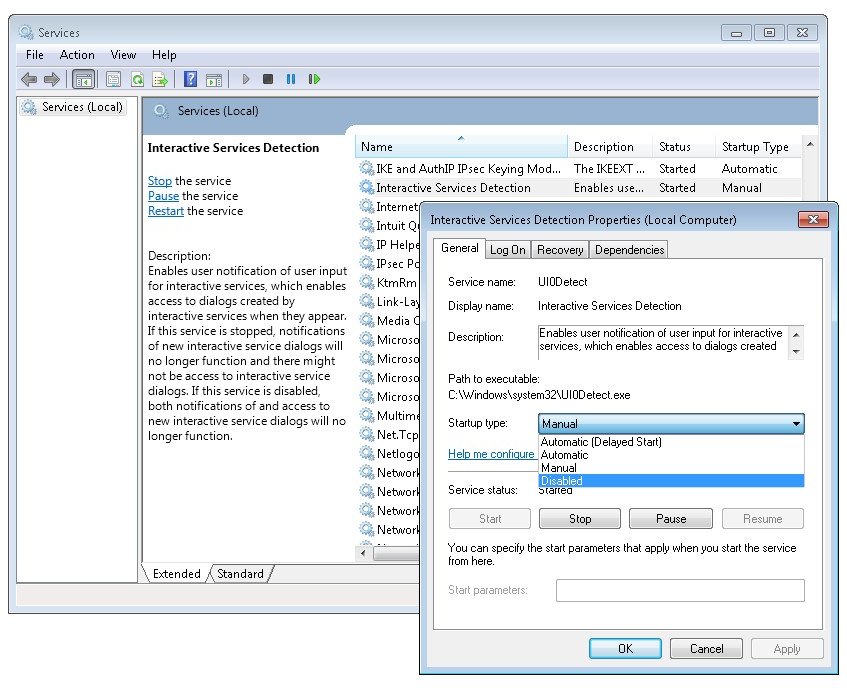This screenshot has width=847, height=688.
Task: Click the toolbar Stop Service square icon
Action: 268,79
